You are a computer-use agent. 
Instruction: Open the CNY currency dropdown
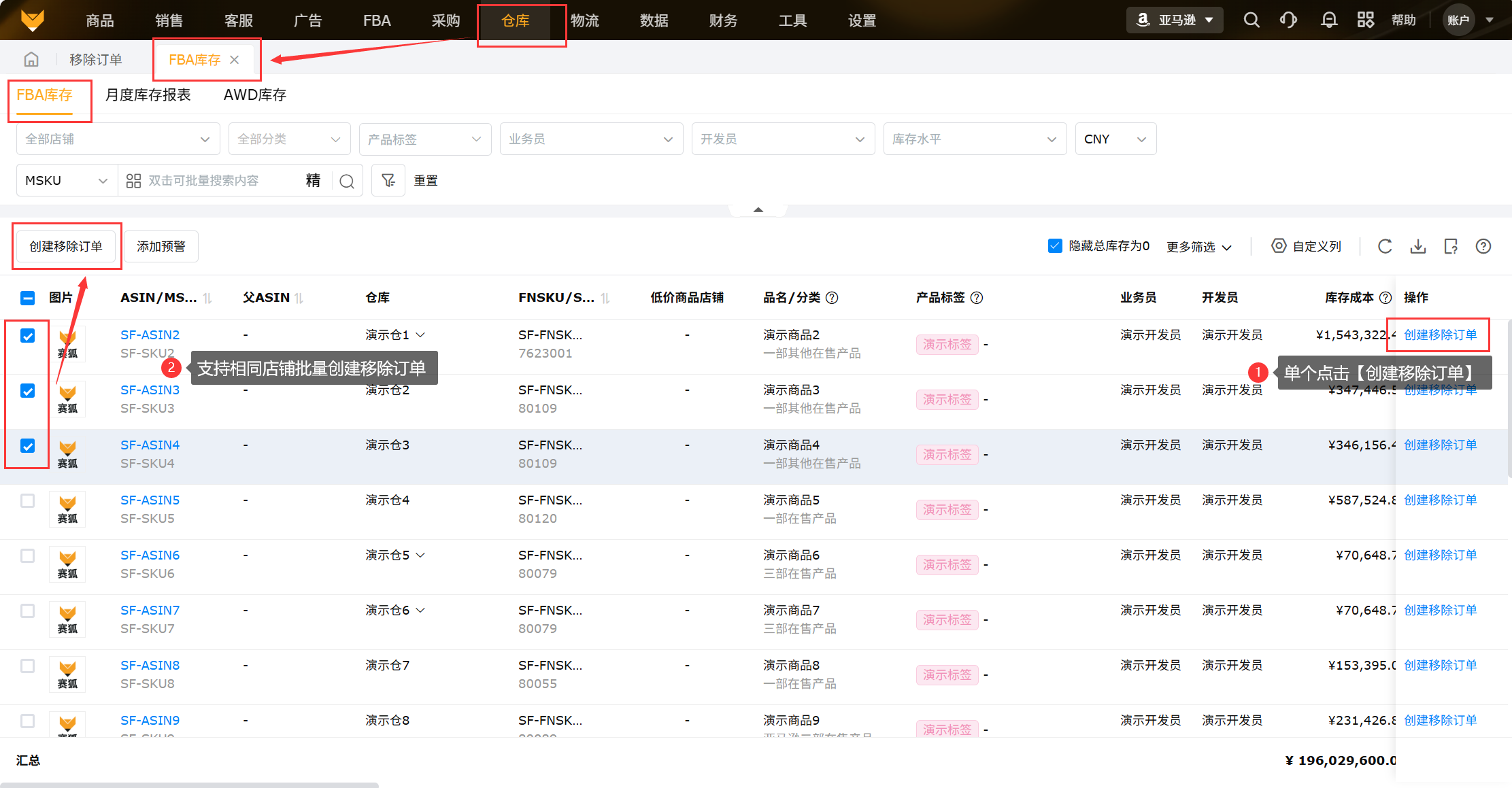pyautogui.click(x=1115, y=139)
